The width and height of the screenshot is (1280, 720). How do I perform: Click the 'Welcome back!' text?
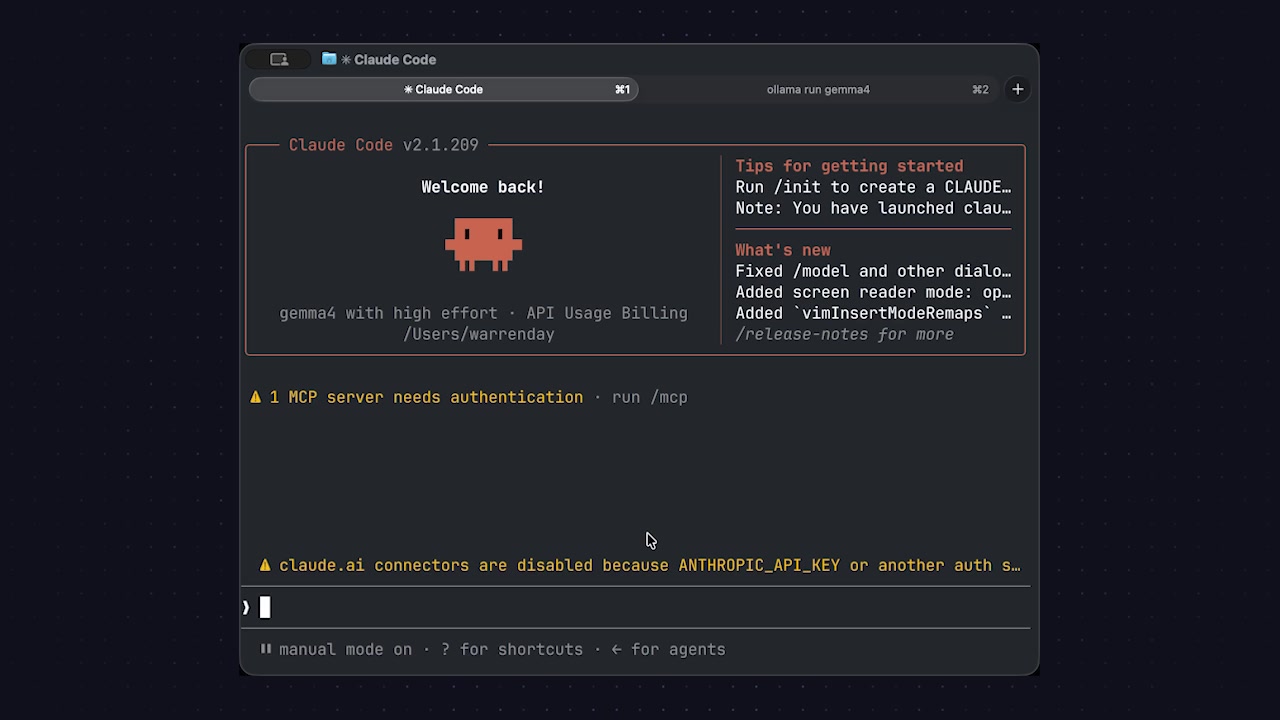[483, 187]
